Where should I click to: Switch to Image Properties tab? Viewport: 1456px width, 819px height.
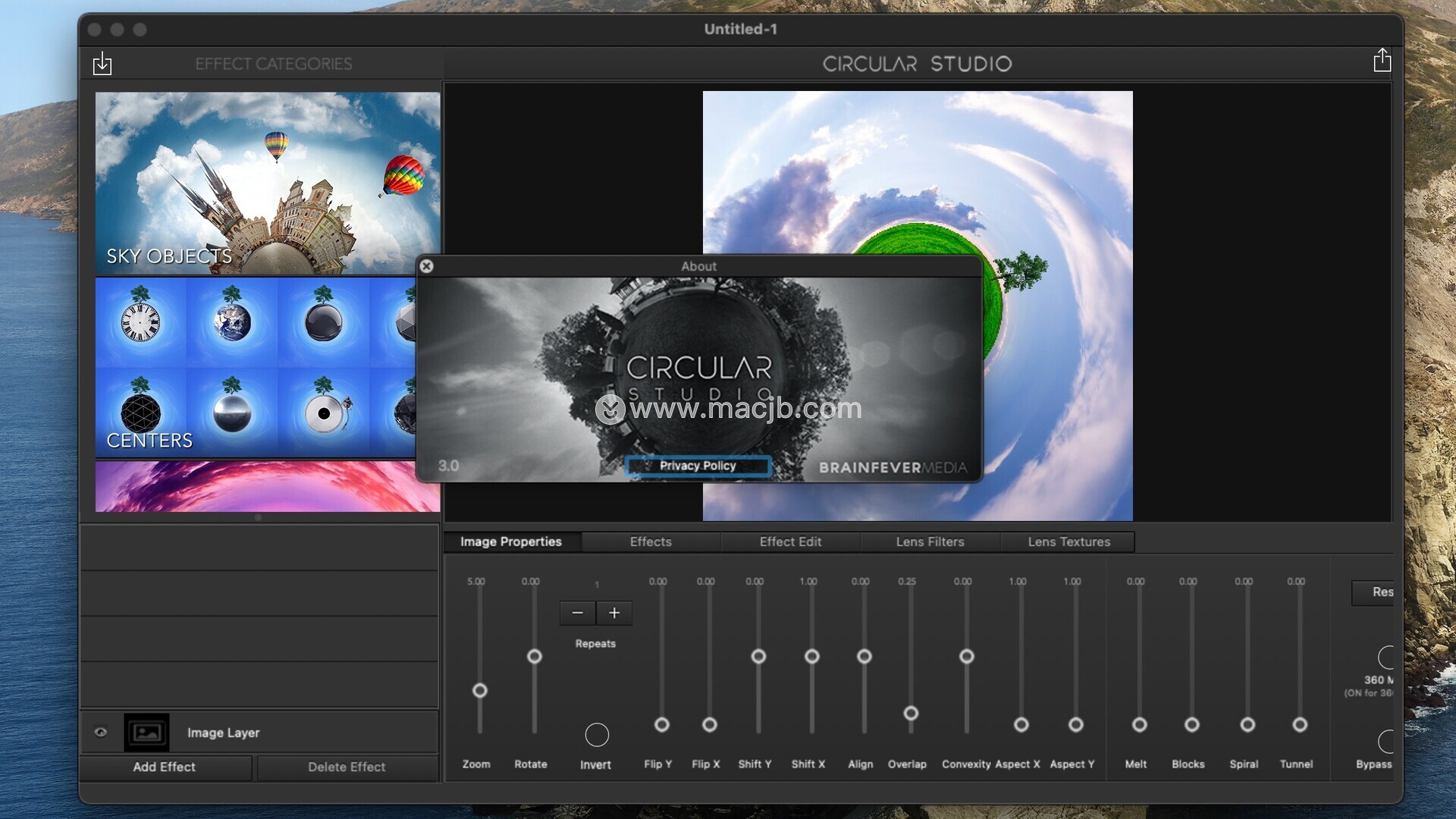click(511, 541)
